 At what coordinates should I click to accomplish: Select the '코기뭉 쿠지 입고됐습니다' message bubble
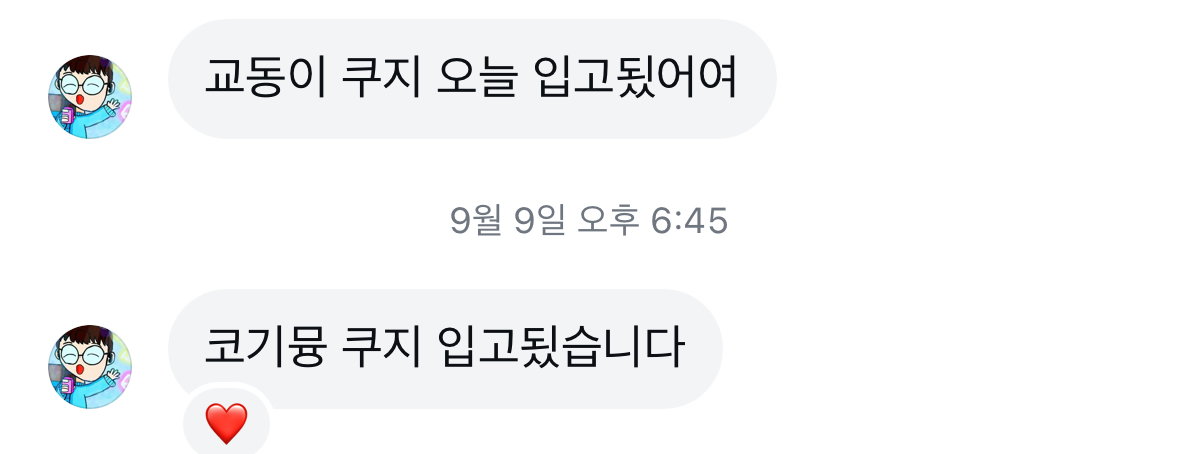pyautogui.click(x=445, y=349)
